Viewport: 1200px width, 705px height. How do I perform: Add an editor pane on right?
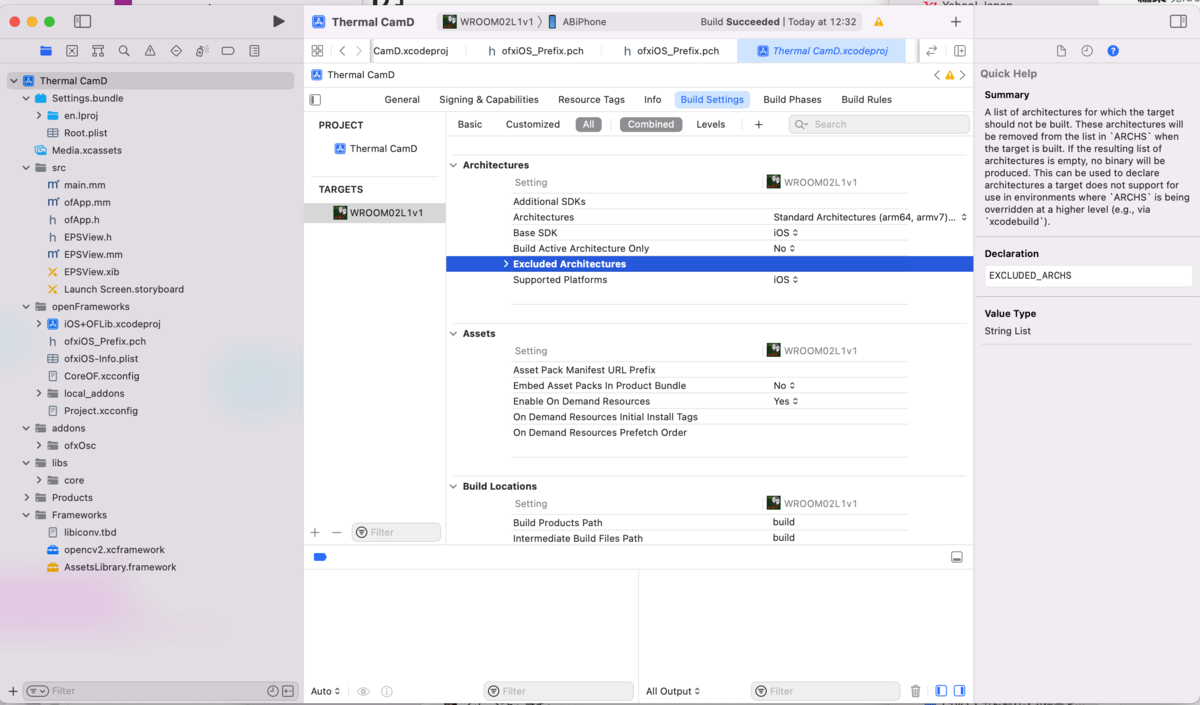[x=959, y=51]
